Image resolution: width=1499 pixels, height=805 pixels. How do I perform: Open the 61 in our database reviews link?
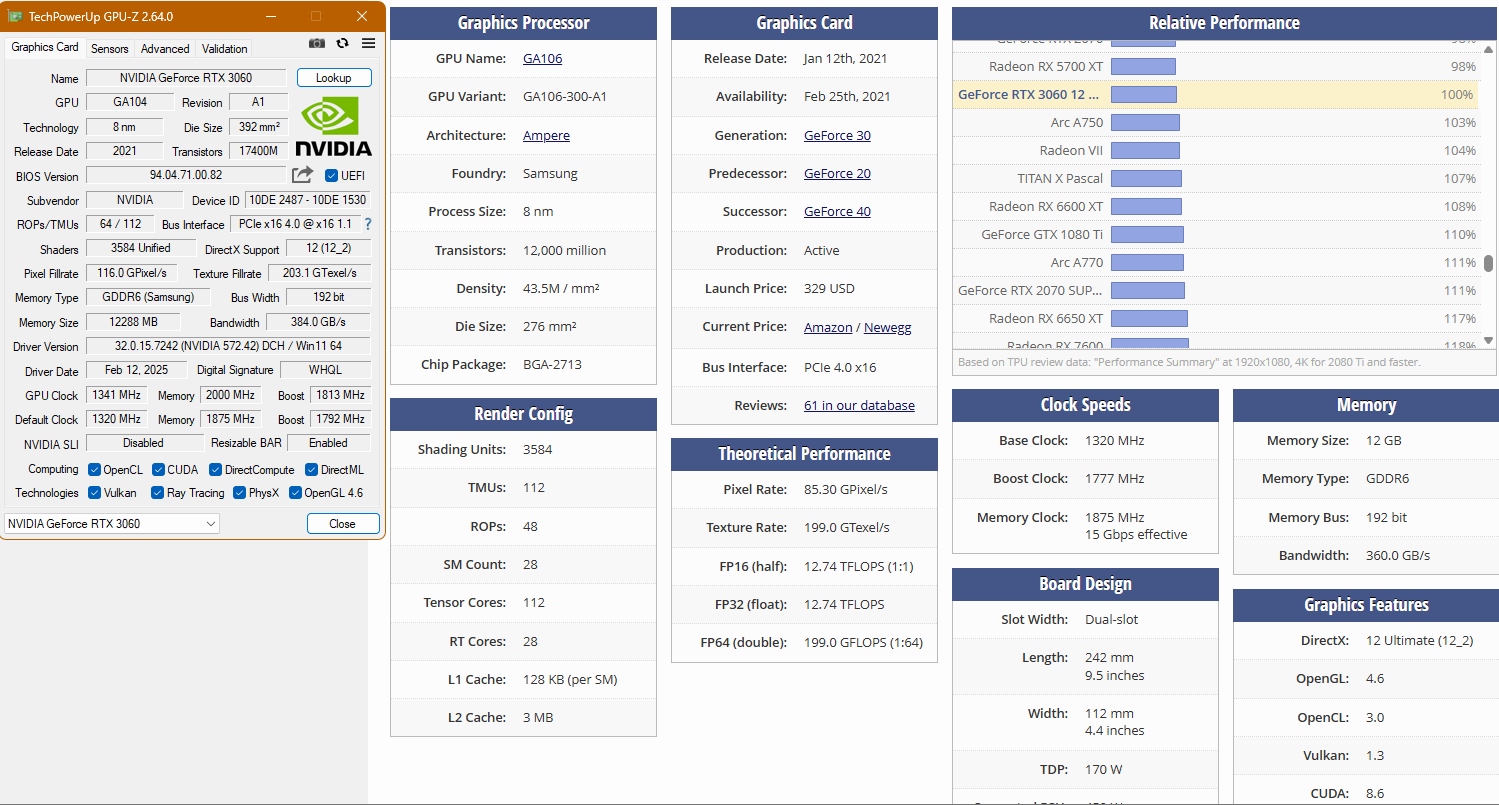click(x=859, y=405)
